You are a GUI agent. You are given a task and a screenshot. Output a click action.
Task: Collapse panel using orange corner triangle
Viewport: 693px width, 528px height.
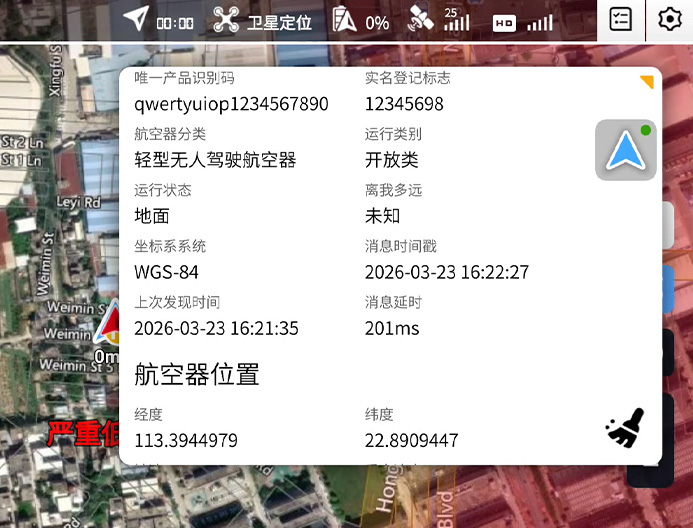click(x=647, y=81)
